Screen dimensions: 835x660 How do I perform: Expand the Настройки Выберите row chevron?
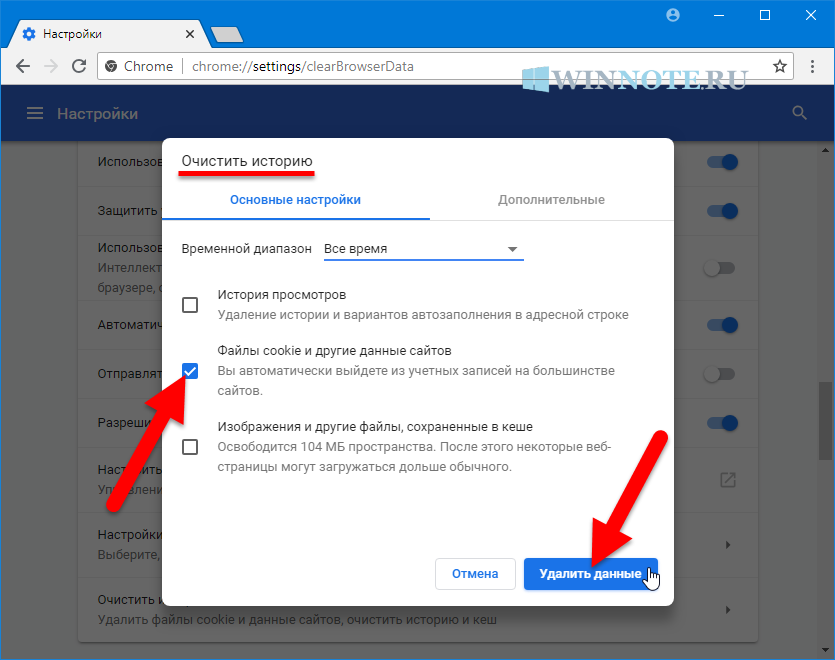tap(728, 544)
